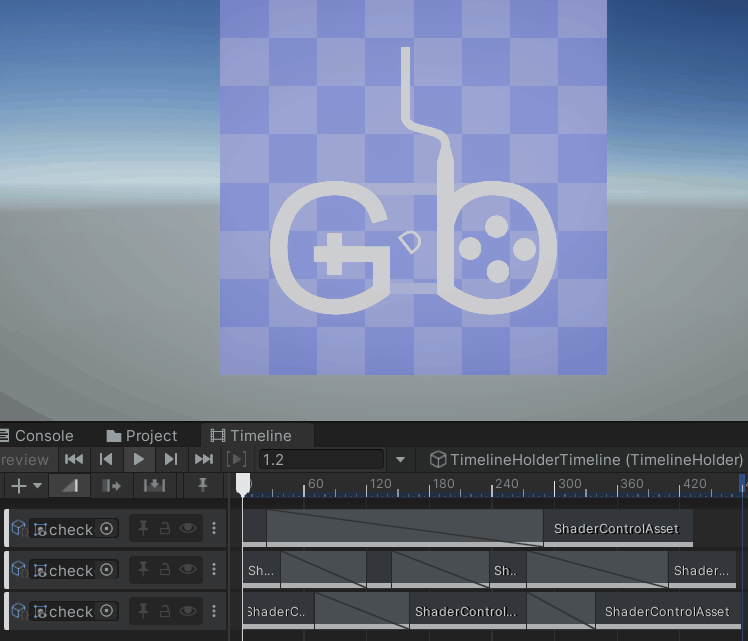Advance to the next frame
748x641 pixels.
171,459
